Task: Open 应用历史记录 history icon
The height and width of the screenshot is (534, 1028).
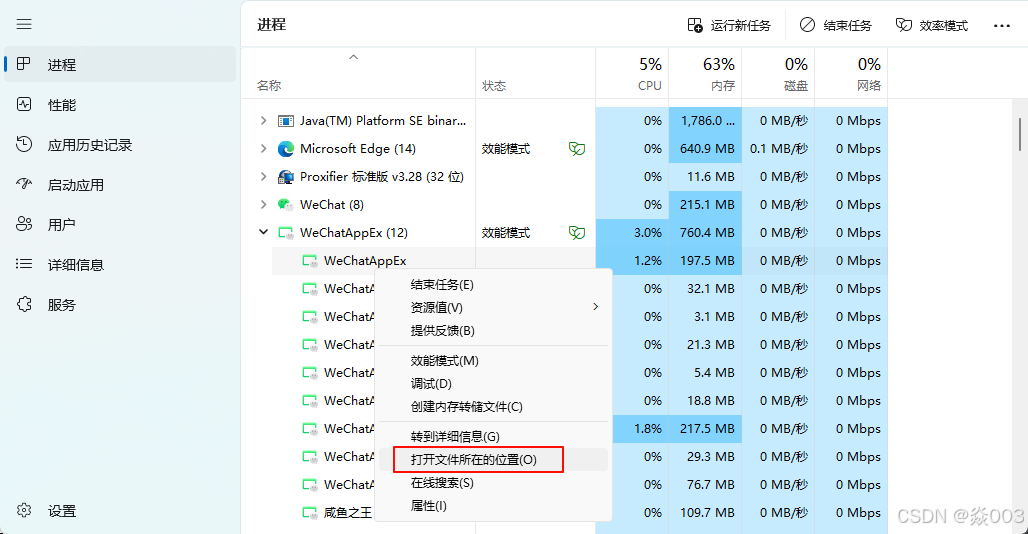Action: pos(24,144)
